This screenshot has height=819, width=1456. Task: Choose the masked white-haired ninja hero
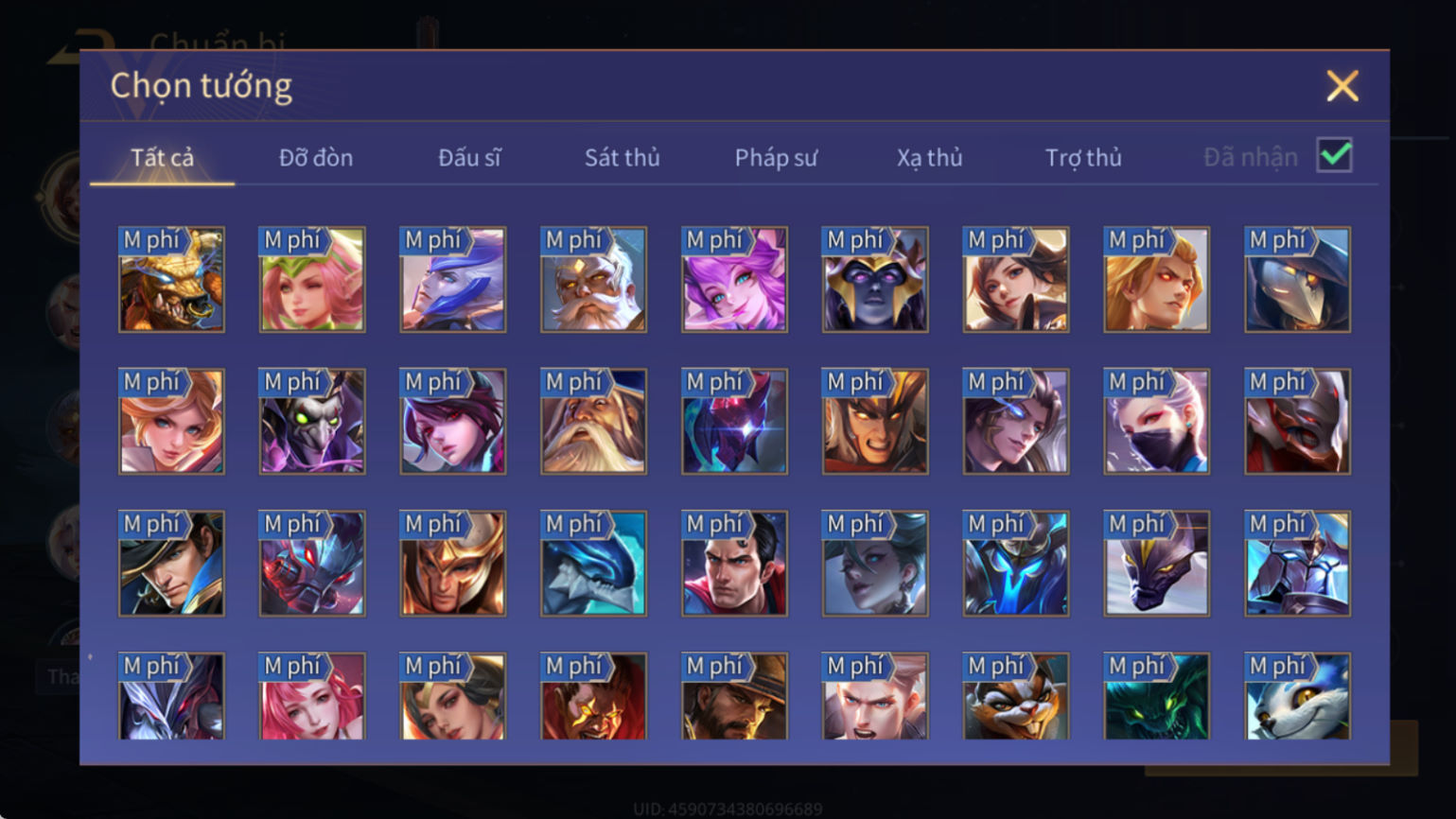(x=1156, y=422)
